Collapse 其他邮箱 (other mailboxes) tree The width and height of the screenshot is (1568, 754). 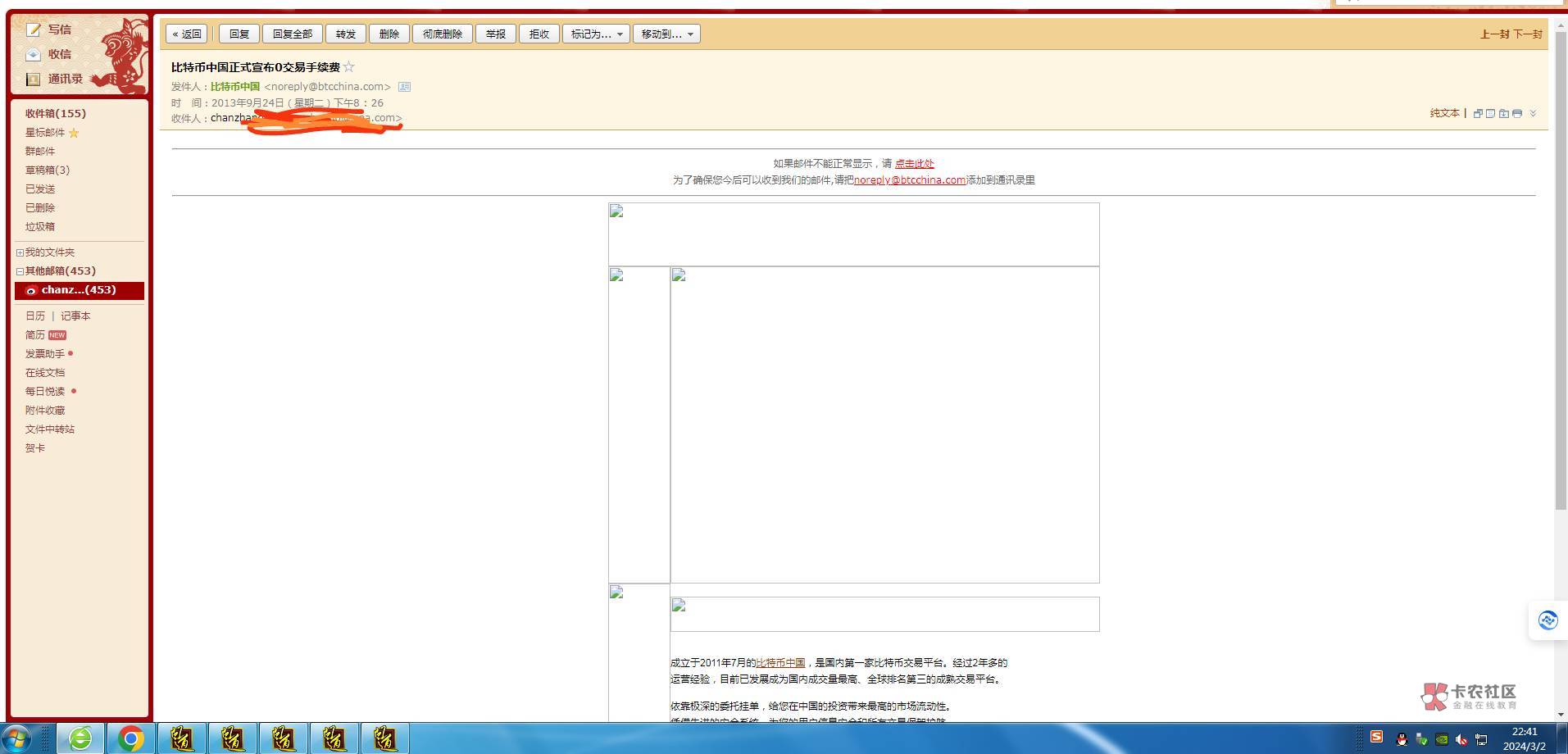pyautogui.click(x=20, y=271)
